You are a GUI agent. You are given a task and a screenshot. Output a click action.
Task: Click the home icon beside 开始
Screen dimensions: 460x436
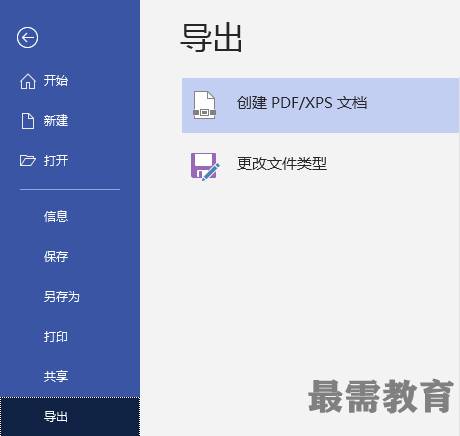tap(28, 81)
